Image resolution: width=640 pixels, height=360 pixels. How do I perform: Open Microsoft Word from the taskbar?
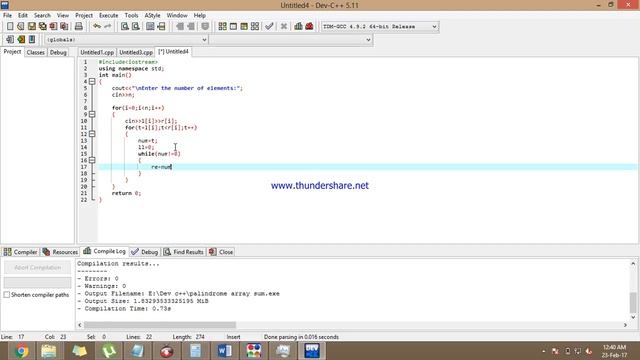point(224,351)
